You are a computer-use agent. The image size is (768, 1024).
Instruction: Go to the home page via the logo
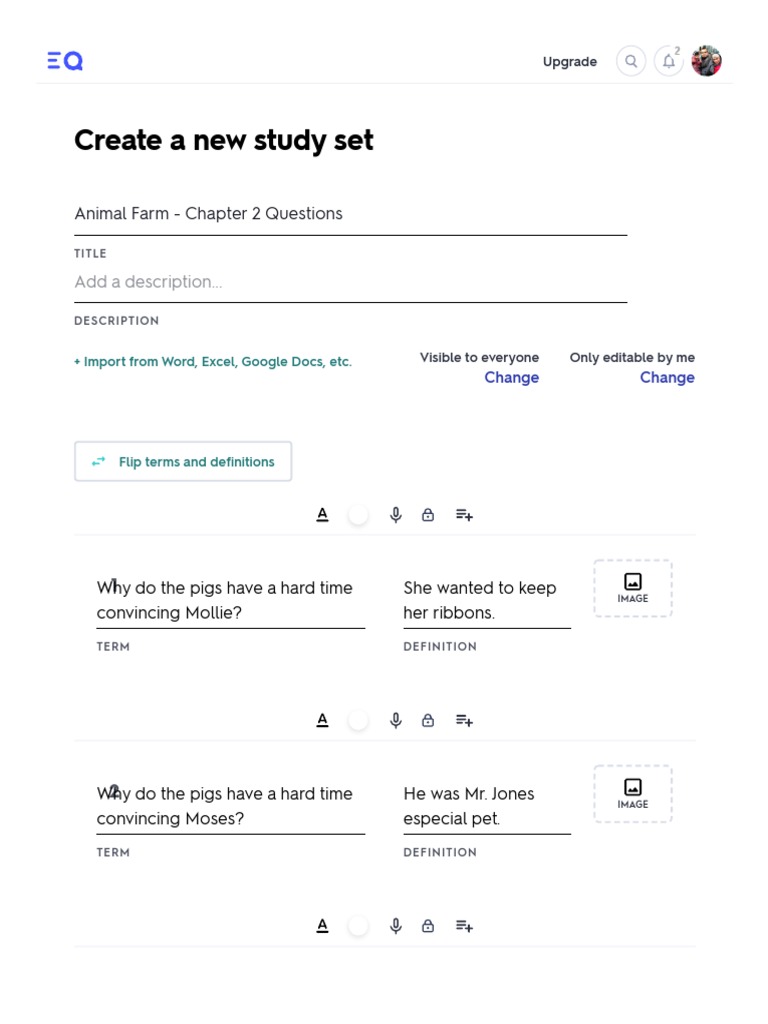pos(65,61)
